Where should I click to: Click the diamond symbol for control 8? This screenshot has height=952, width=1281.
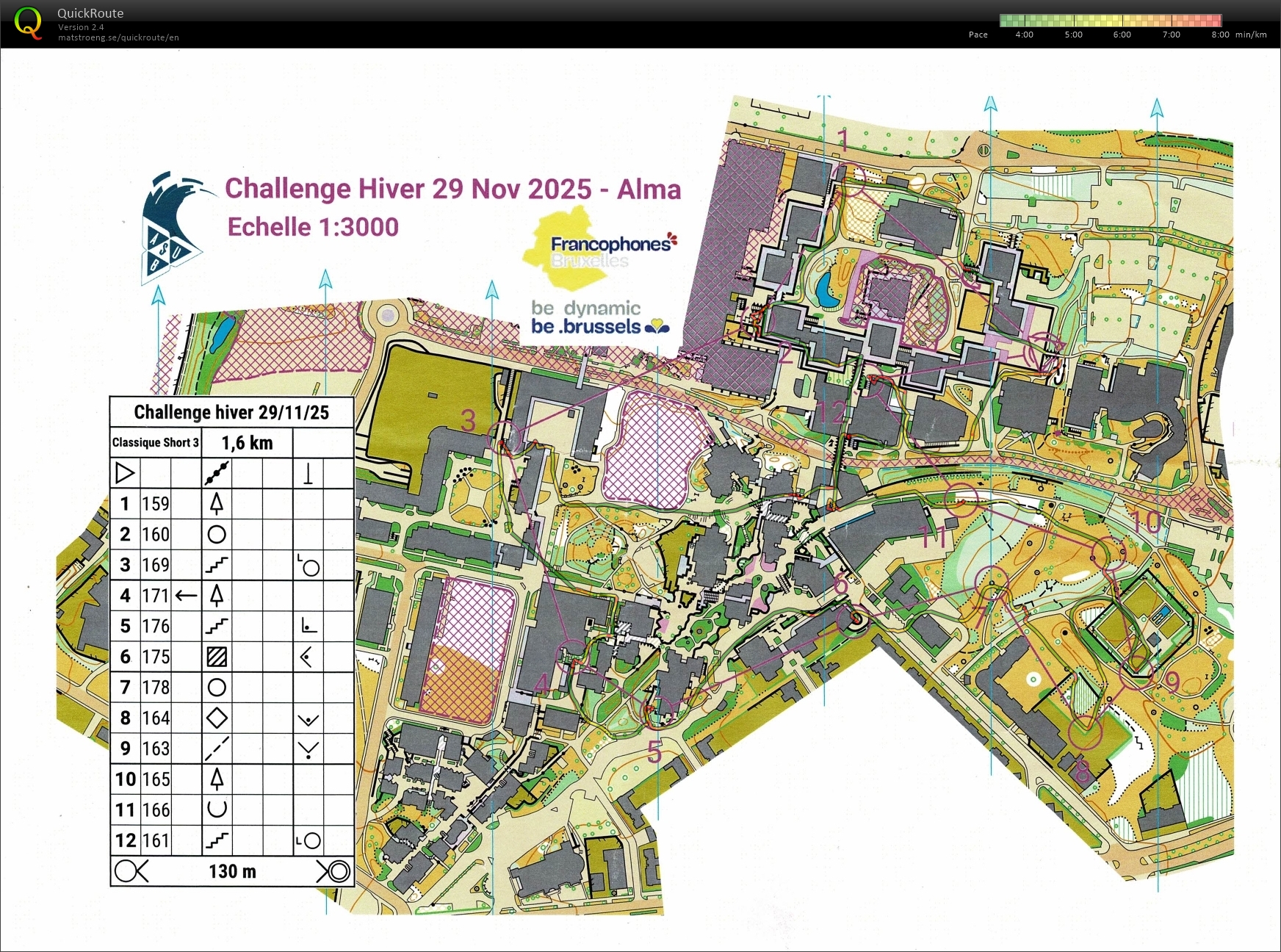(x=217, y=718)
